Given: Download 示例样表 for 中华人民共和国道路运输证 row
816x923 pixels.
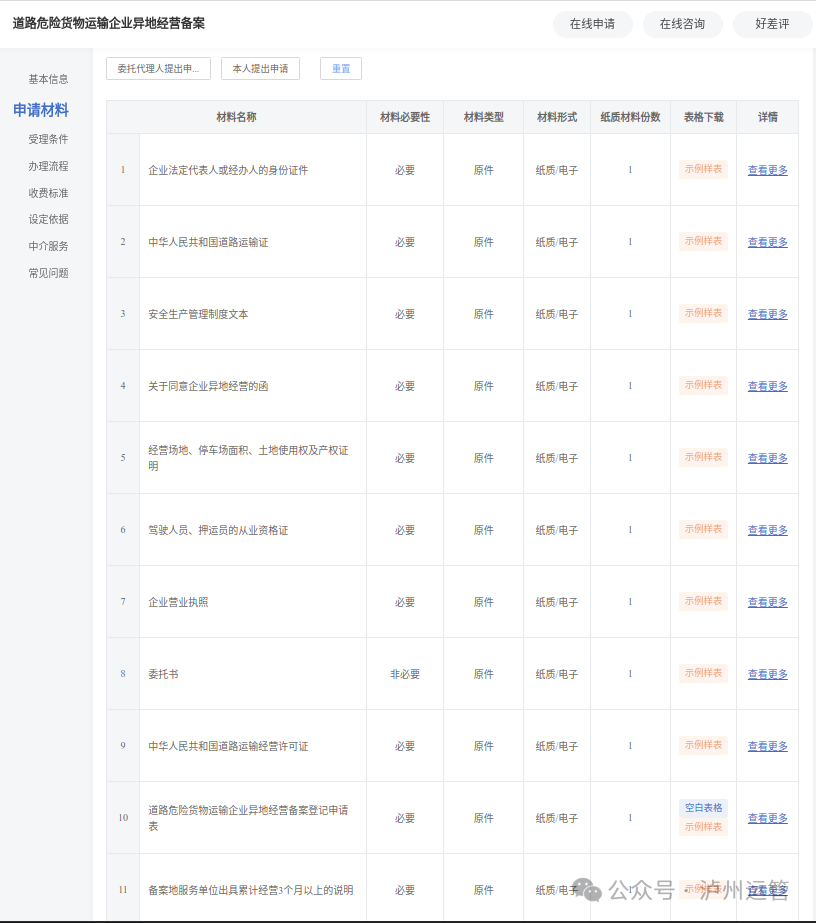Looking at the screenshot, I should [703, 241].
